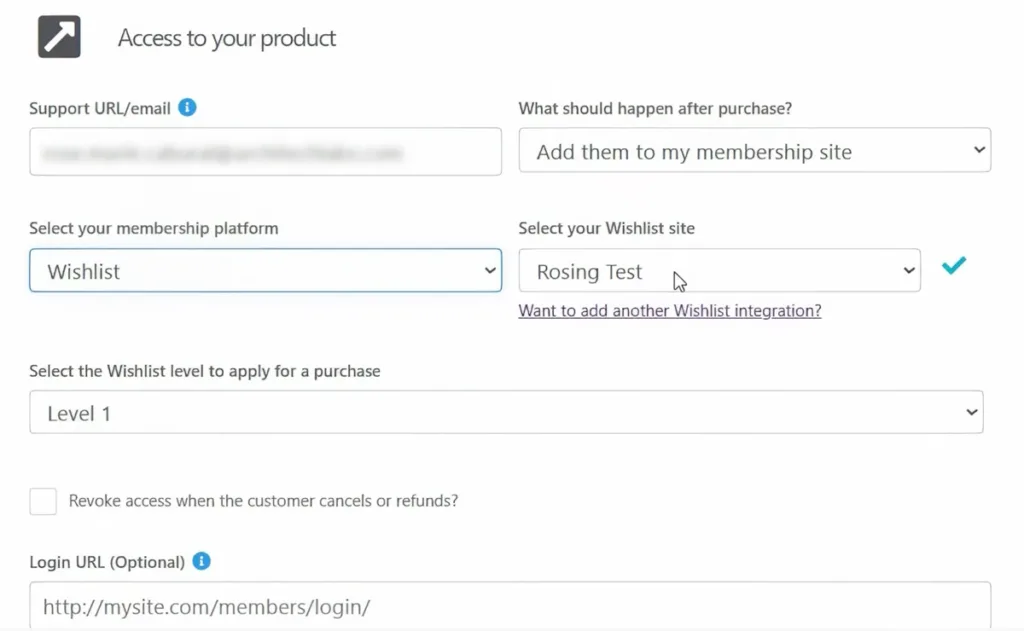Click "Want to add another Wishlist integration?"
Viewport: 1024px width, 631px height.
coord(669,310)
